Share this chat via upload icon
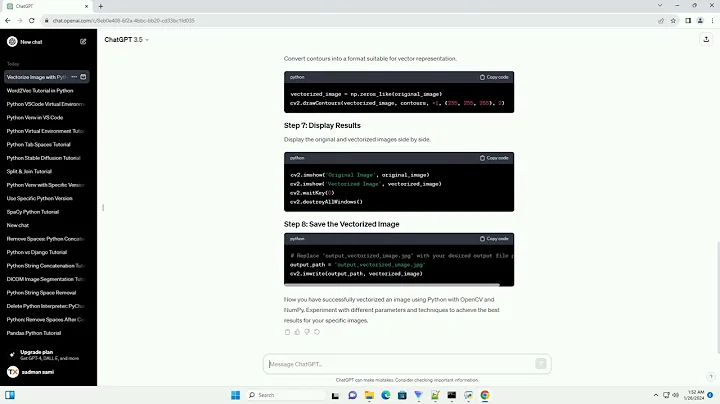 [x=706, y=39]
